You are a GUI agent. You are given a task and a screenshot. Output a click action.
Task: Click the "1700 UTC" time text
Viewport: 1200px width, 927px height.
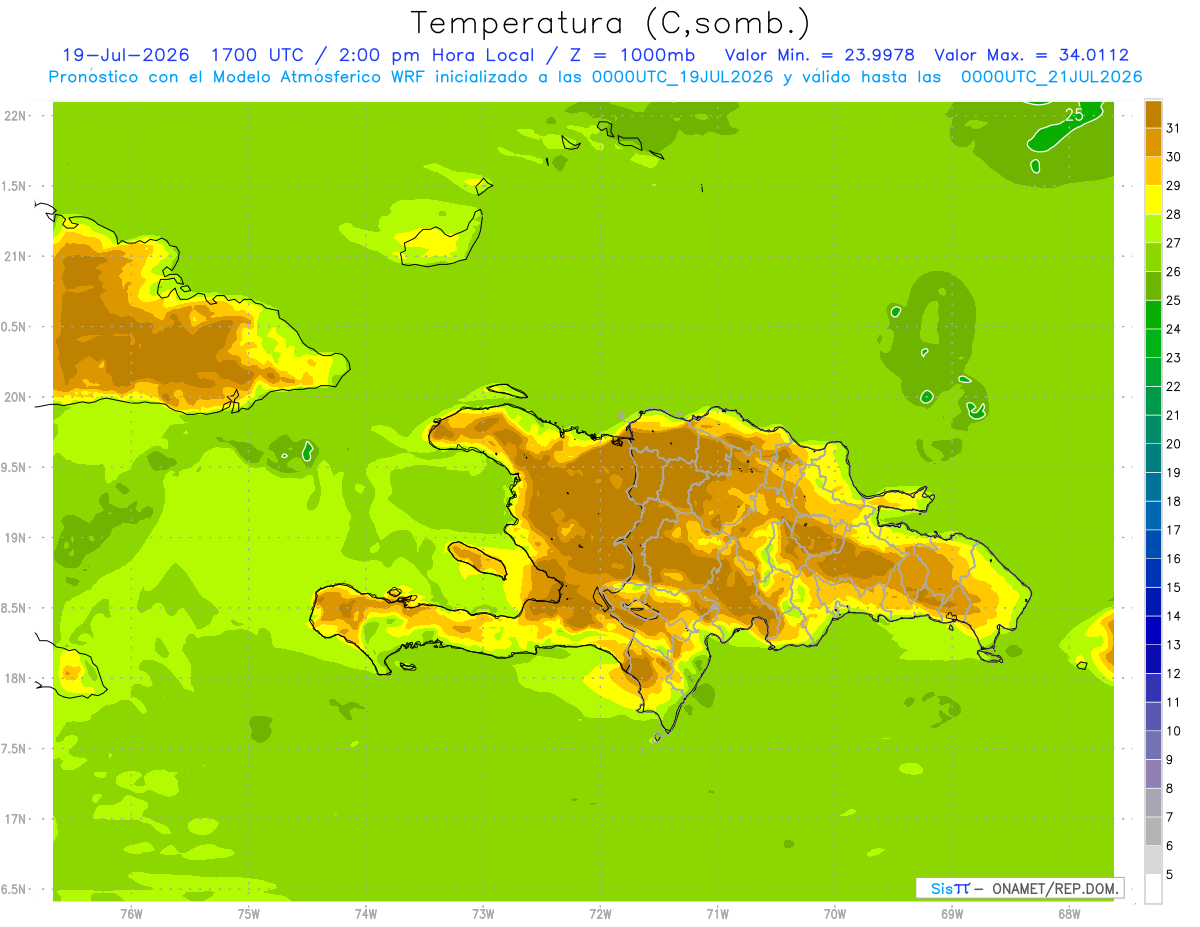click(260, 55)
